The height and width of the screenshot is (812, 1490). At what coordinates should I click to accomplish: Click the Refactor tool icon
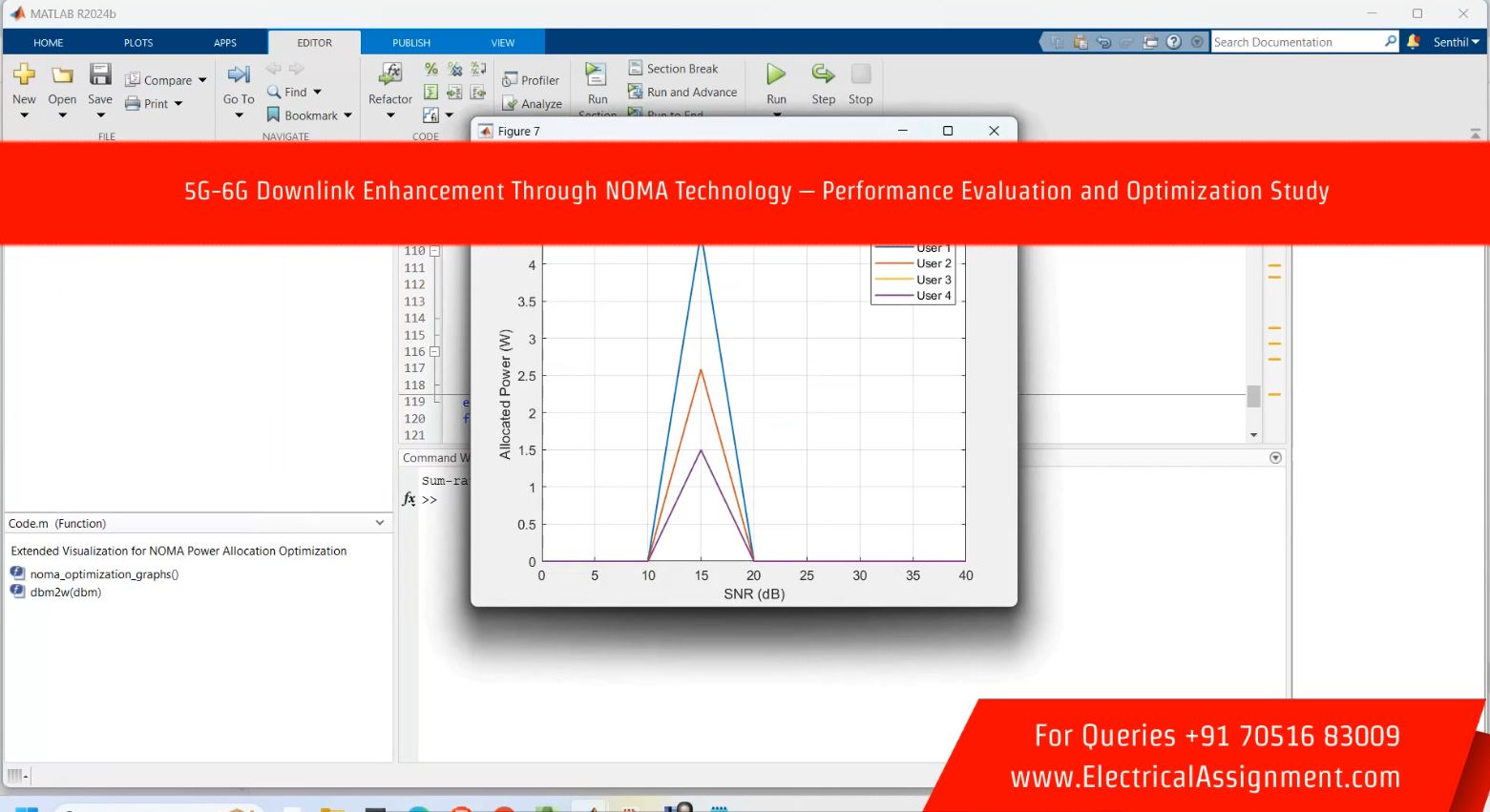point(390,74)
